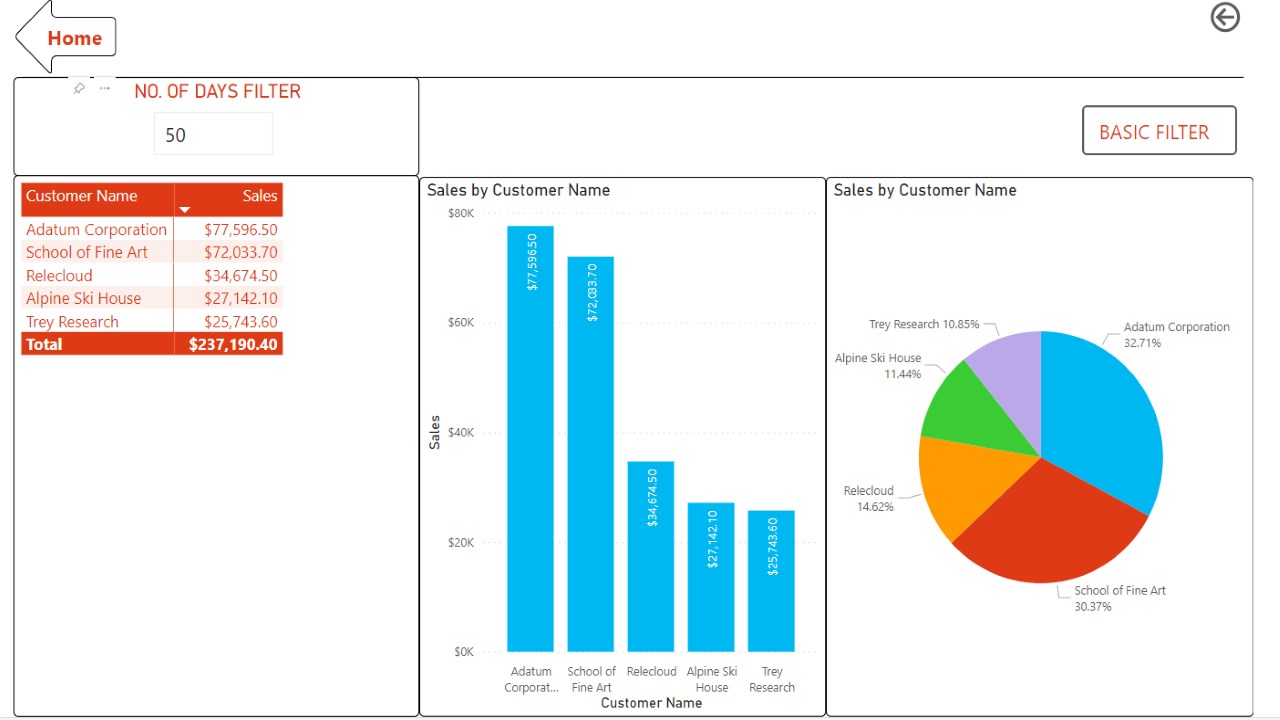Click the circular back arrow icon
This screenshot has width=1280, height=720.
[1225, 17]
